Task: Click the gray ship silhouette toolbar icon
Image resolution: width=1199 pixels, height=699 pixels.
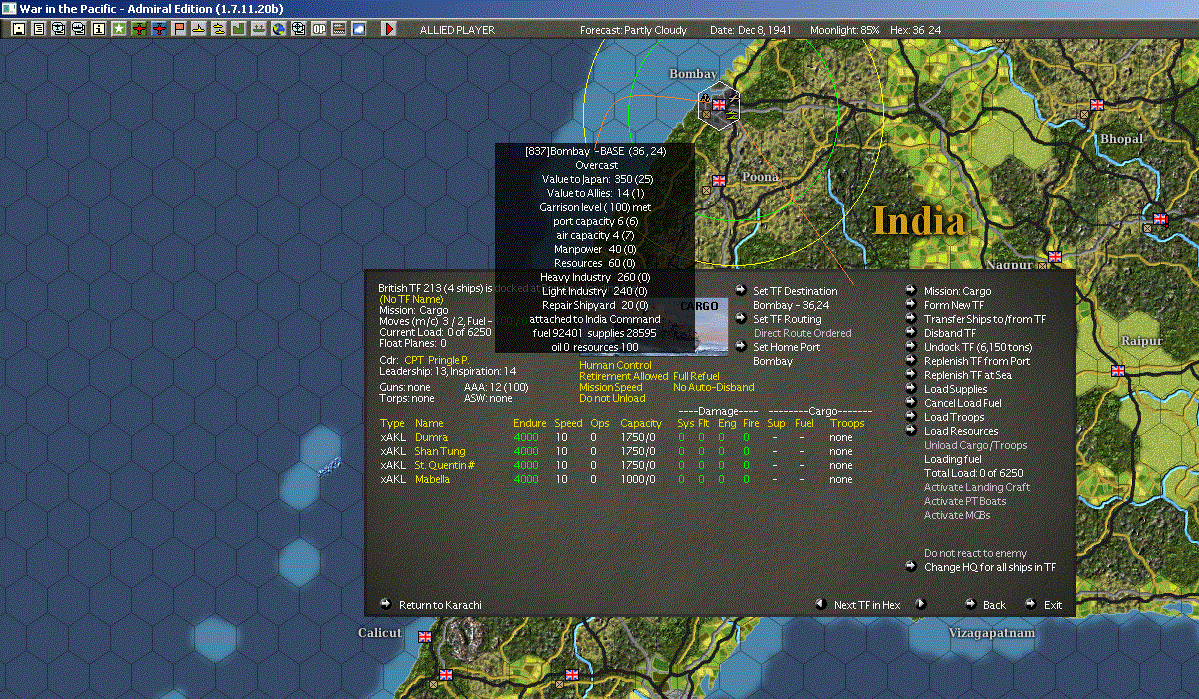Action: pos(258,29)
